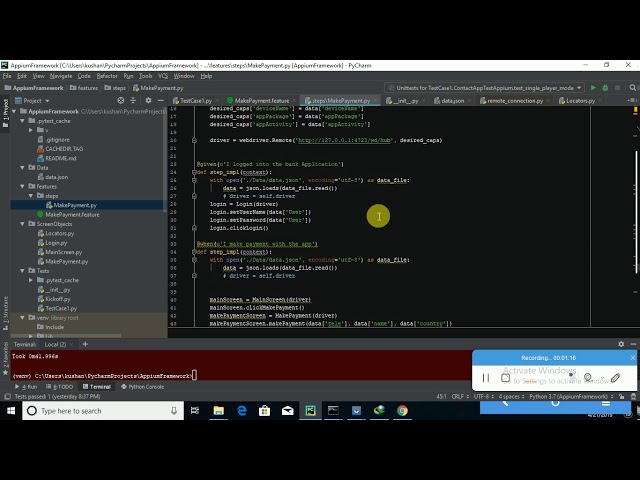
Task: Open the VCS menu
Action: (163, 76)
